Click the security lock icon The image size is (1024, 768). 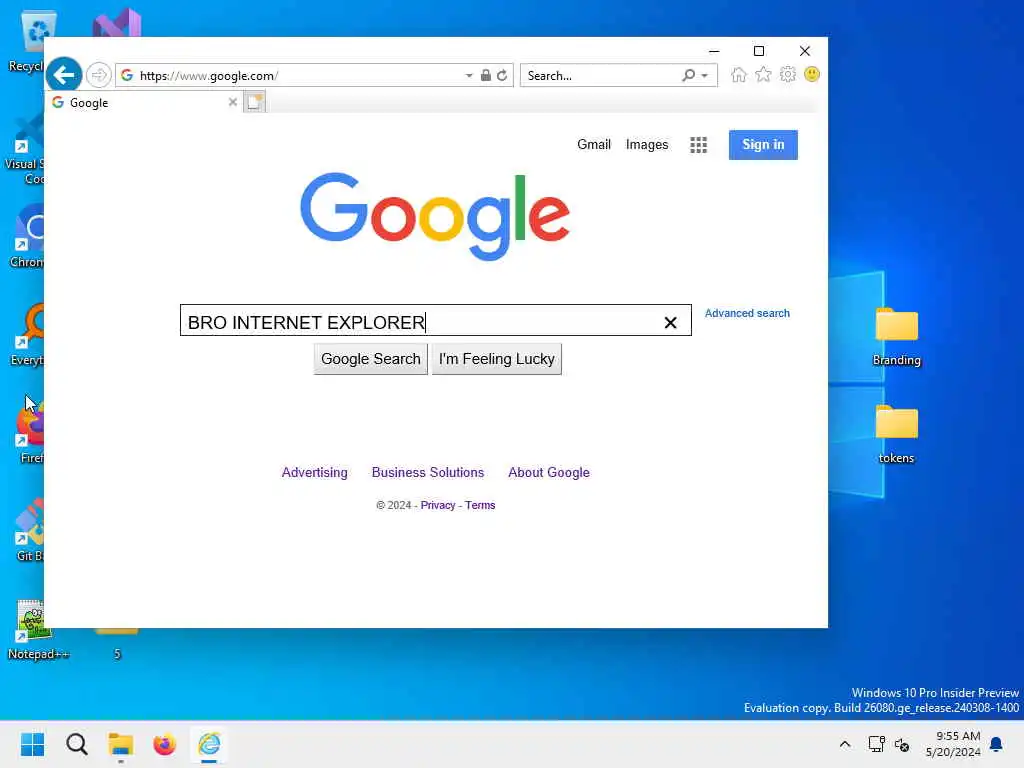[485, 75]
